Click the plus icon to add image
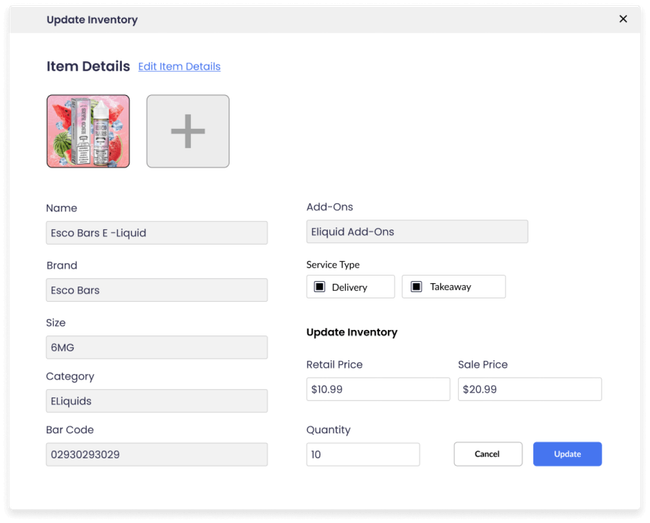 188,131
